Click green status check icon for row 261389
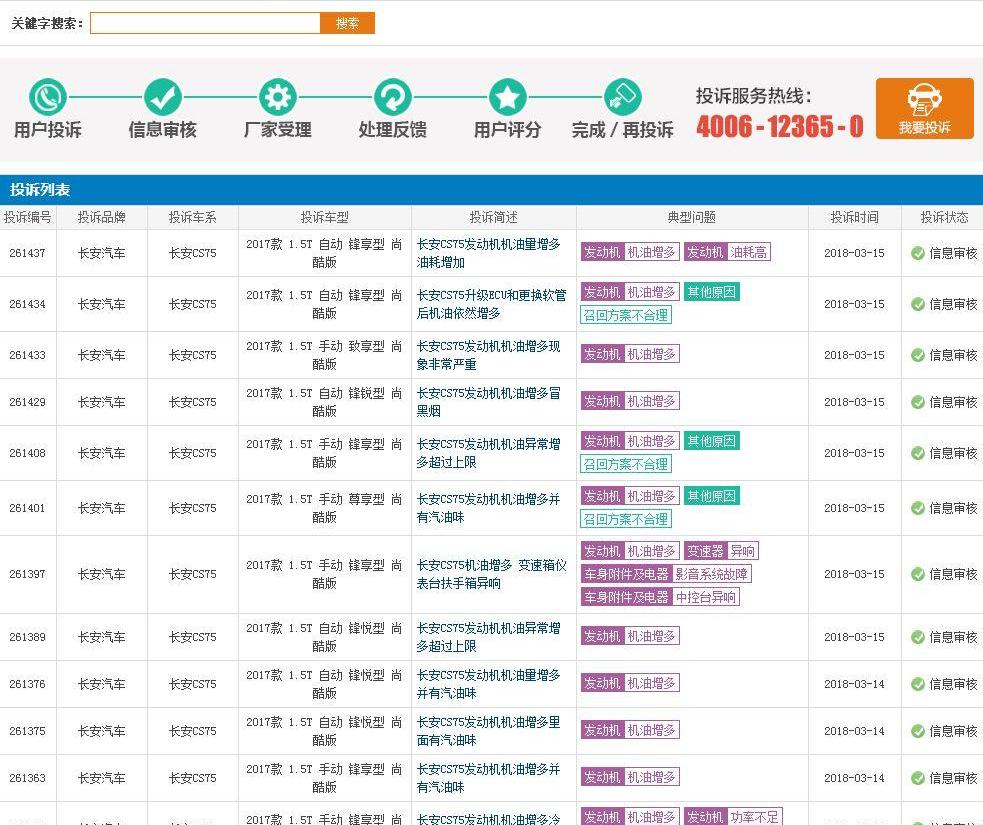The width and height of the screenshot is (983, 825). click(918, 637)
